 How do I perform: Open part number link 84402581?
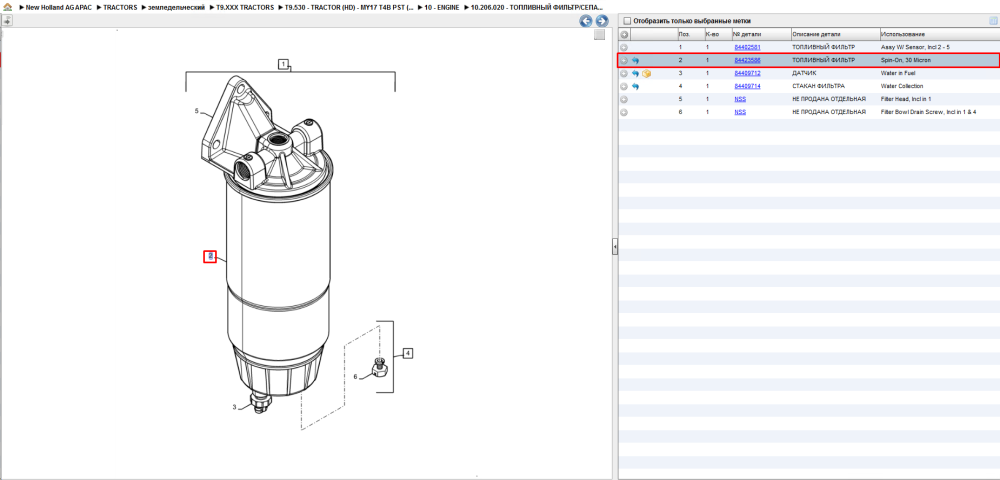[747, 47]
